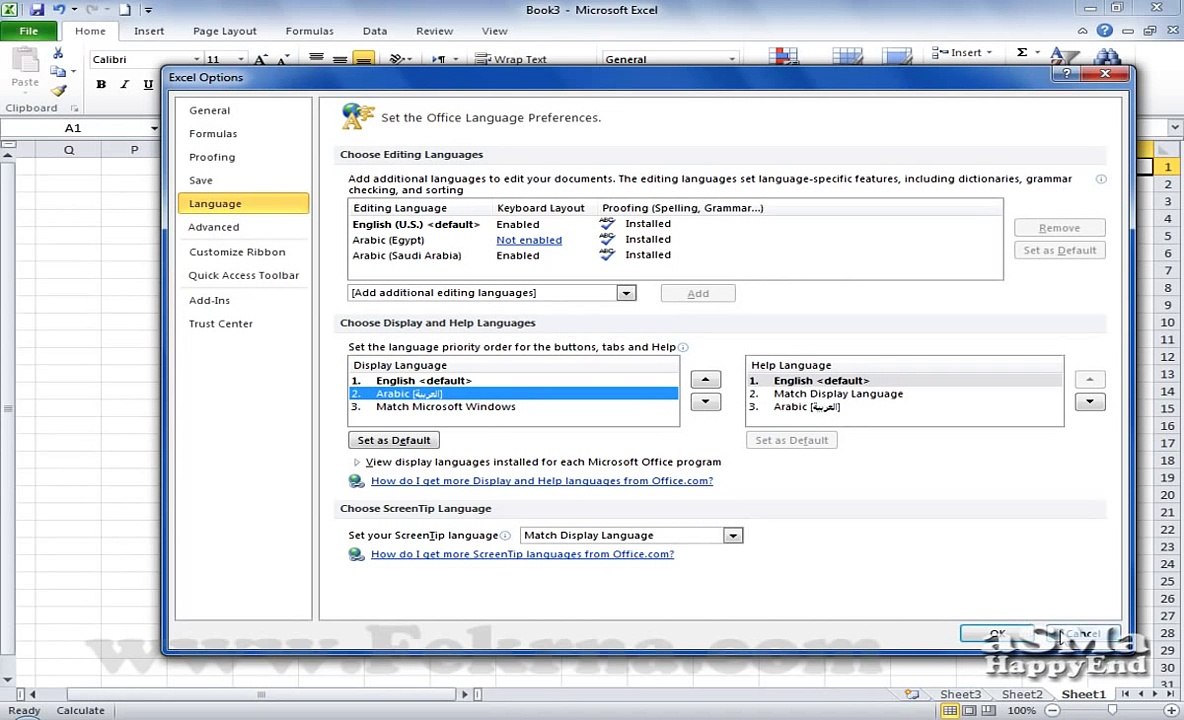Click the zoom slider handle in status bar
The width and height of the screenshot is (1184, 720).
pyautogui.click(x=1112, y=710)
